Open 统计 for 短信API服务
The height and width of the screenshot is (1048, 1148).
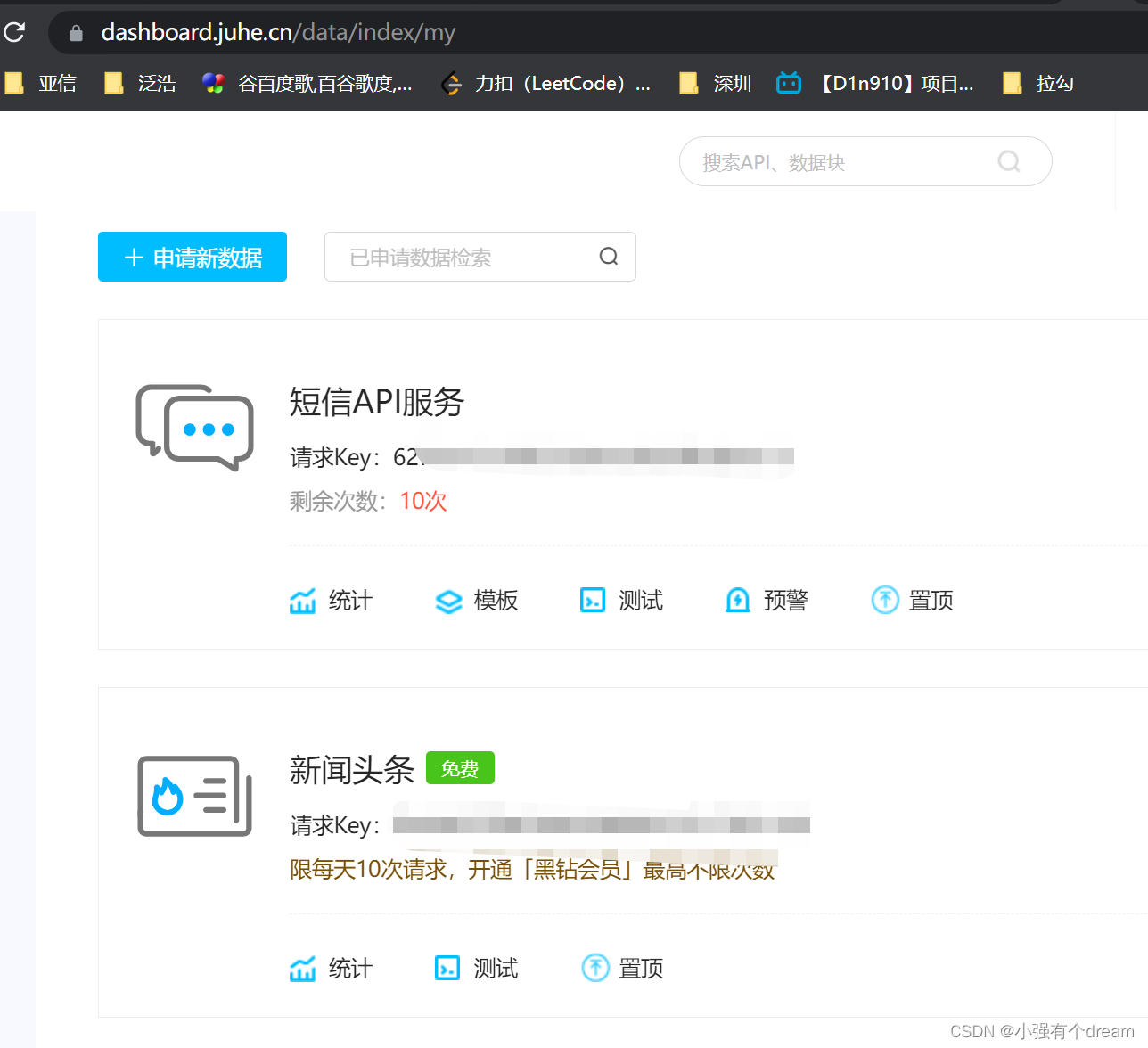tap(331, 601)
